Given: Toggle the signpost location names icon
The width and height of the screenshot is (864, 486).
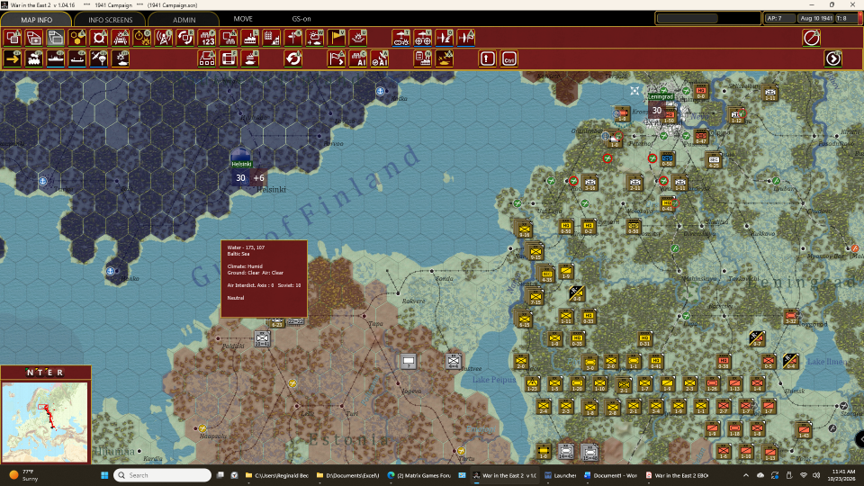Looking at the screenshot, I should tap(293, 37).
